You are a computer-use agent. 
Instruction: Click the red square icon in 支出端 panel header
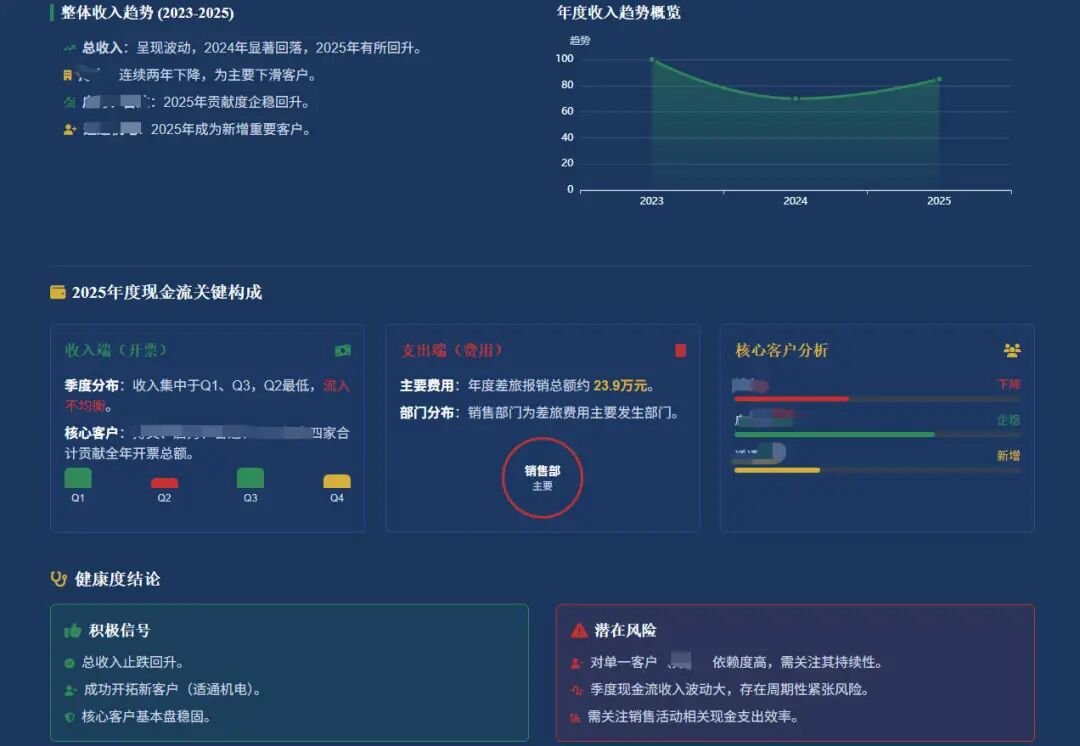(x=680, y=351)
